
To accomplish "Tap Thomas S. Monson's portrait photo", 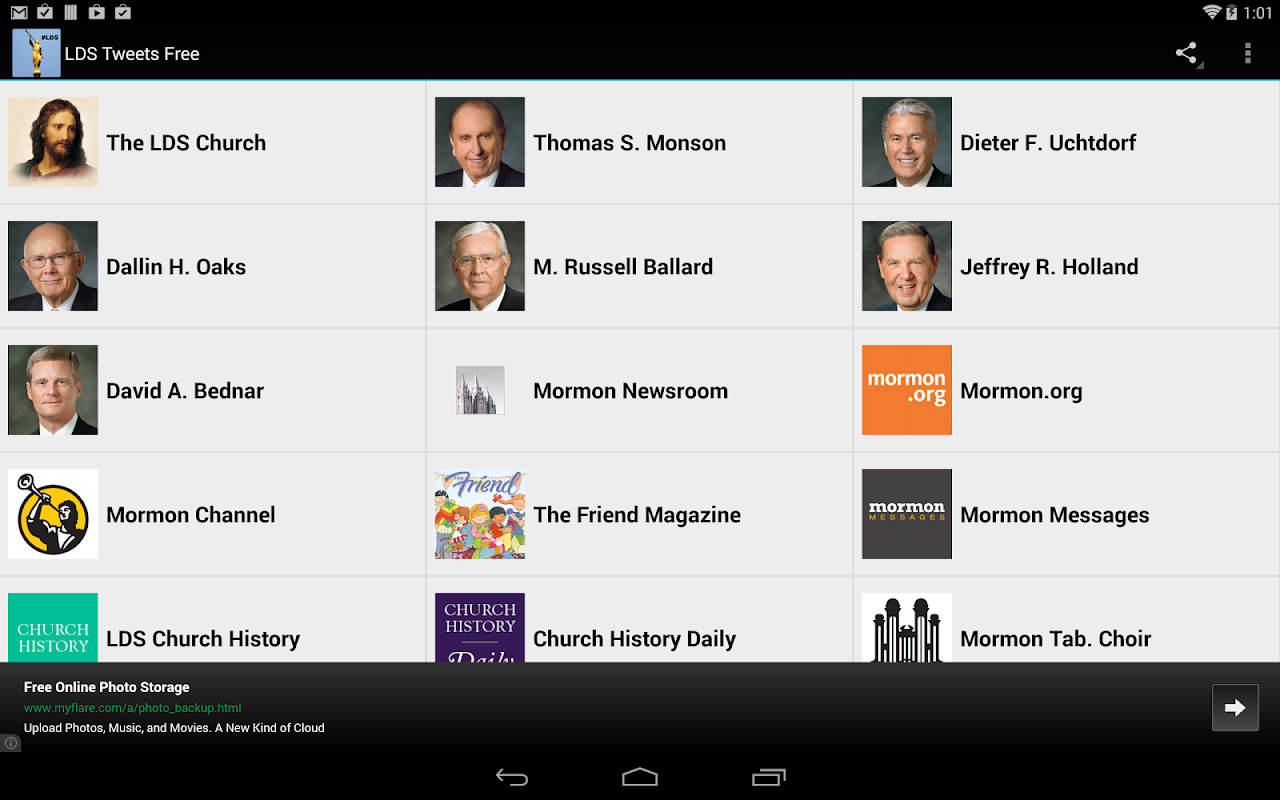I will tap(480, 142).
